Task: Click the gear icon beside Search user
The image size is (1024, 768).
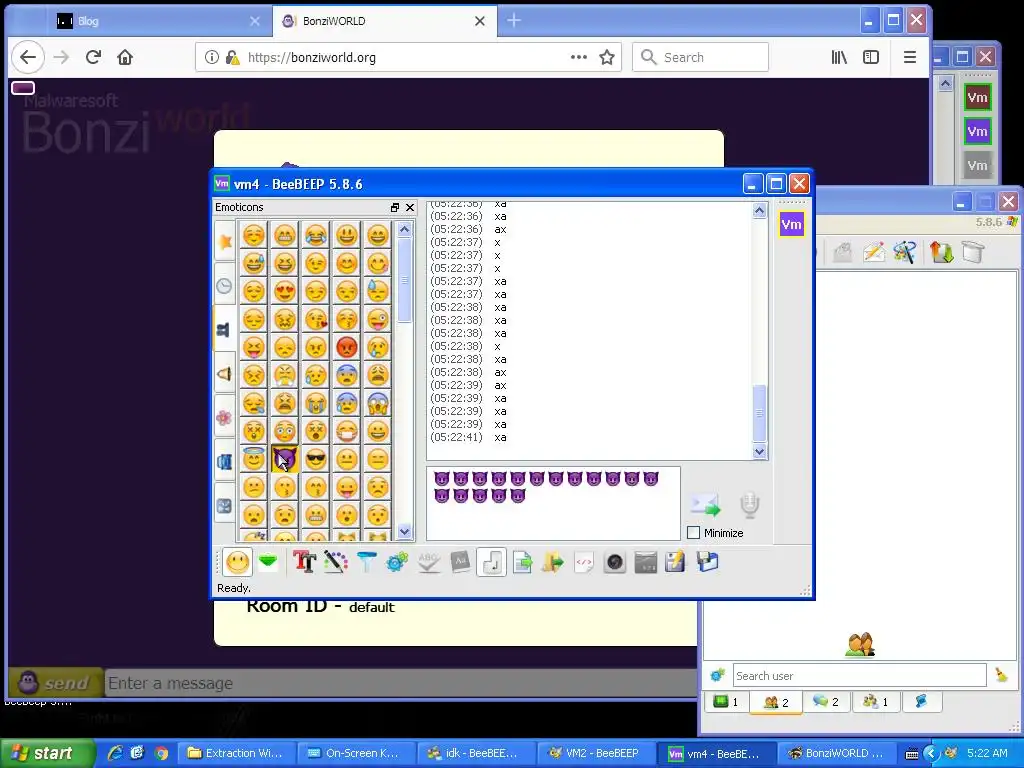Action: 717,675
